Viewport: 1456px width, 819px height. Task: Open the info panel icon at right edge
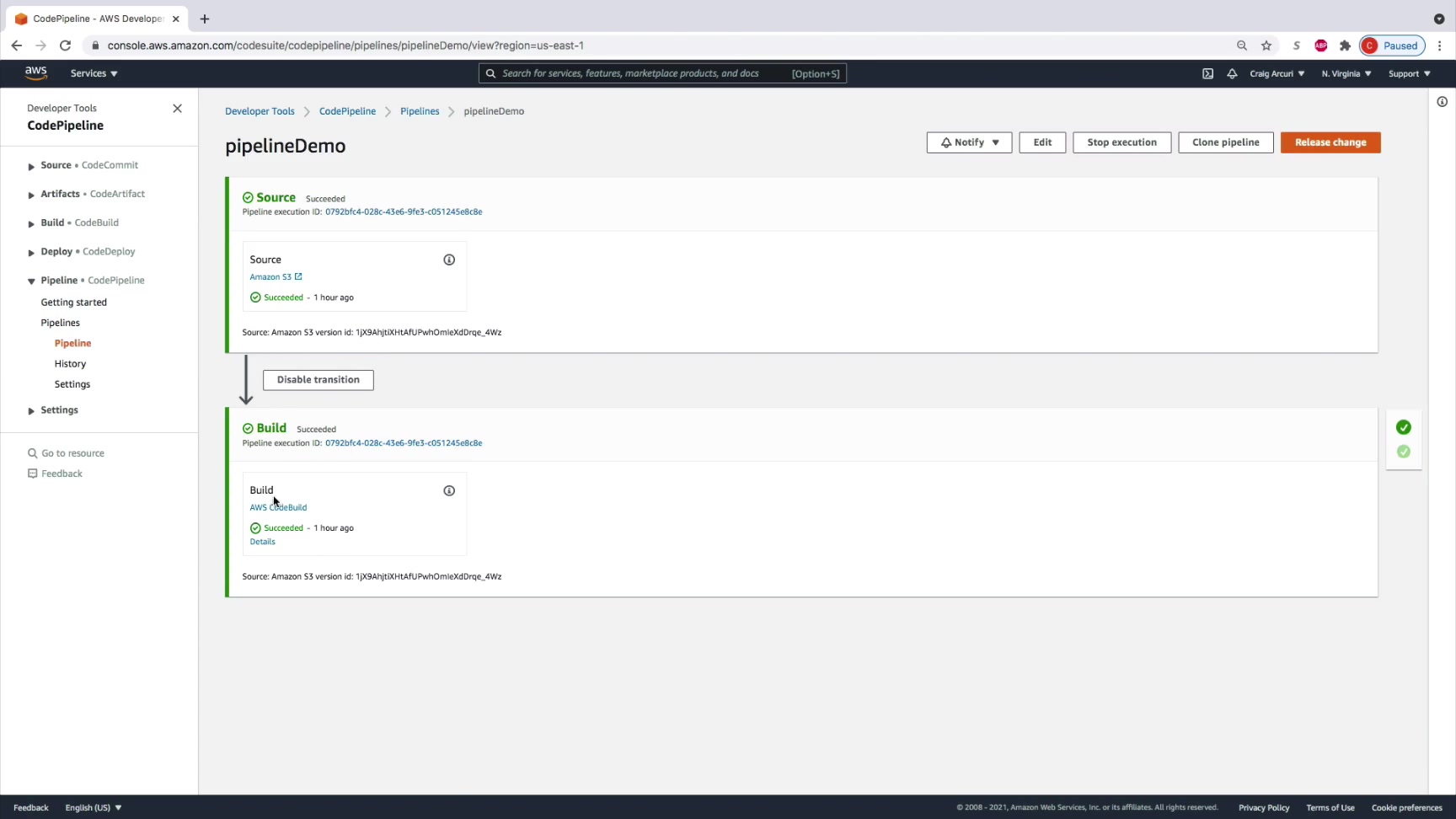[1443, 102]
